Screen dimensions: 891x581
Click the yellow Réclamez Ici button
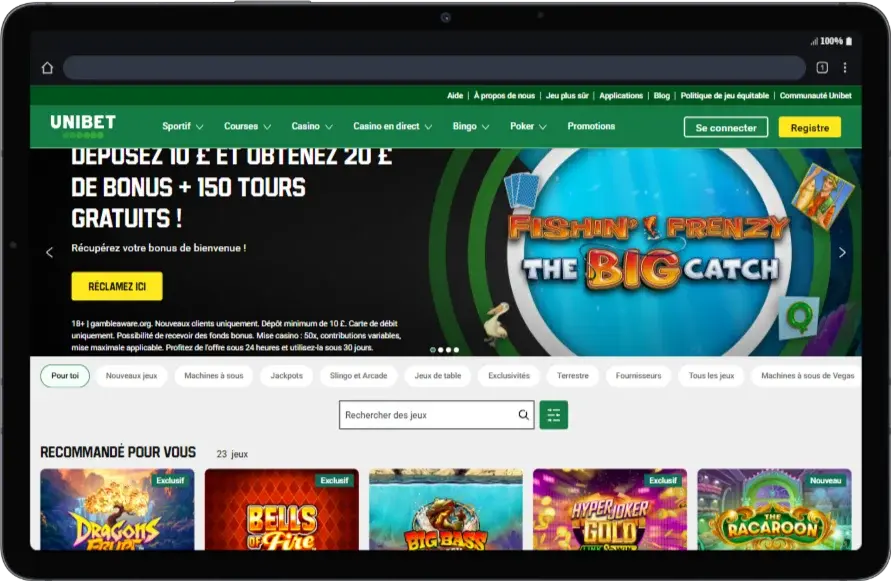click(x=117, y=286)
